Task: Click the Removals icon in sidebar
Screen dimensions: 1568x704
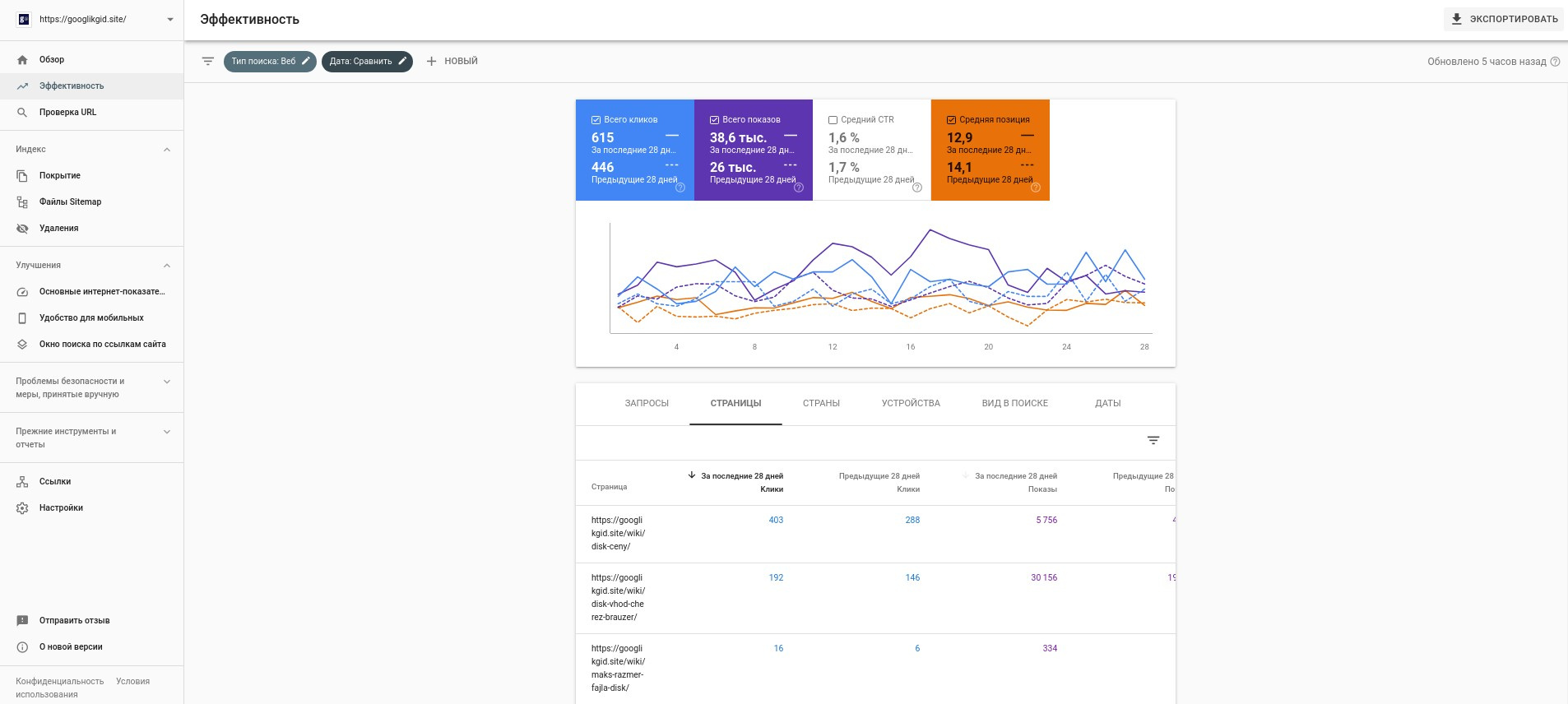Action: [x=22, y=229]
